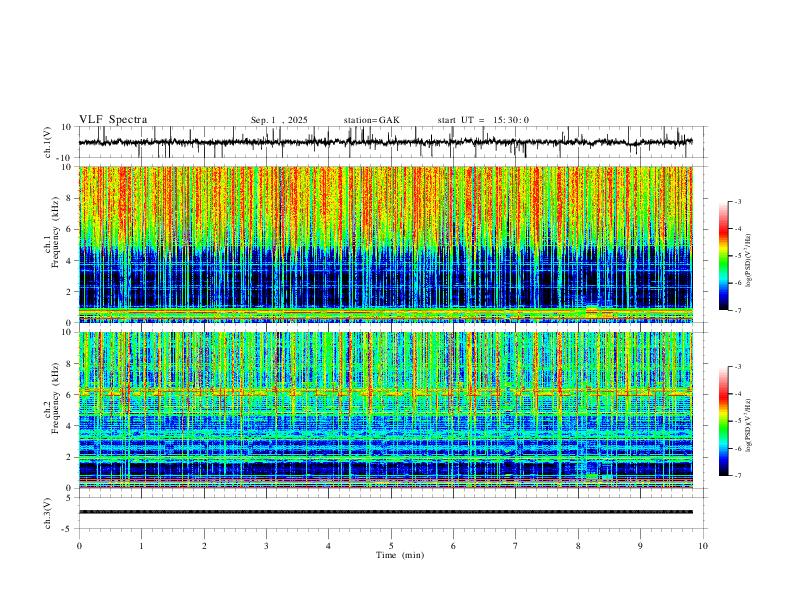Click time axis tick label "6"
The width and height of the screenshot is (792, 612).
point(453,546)
